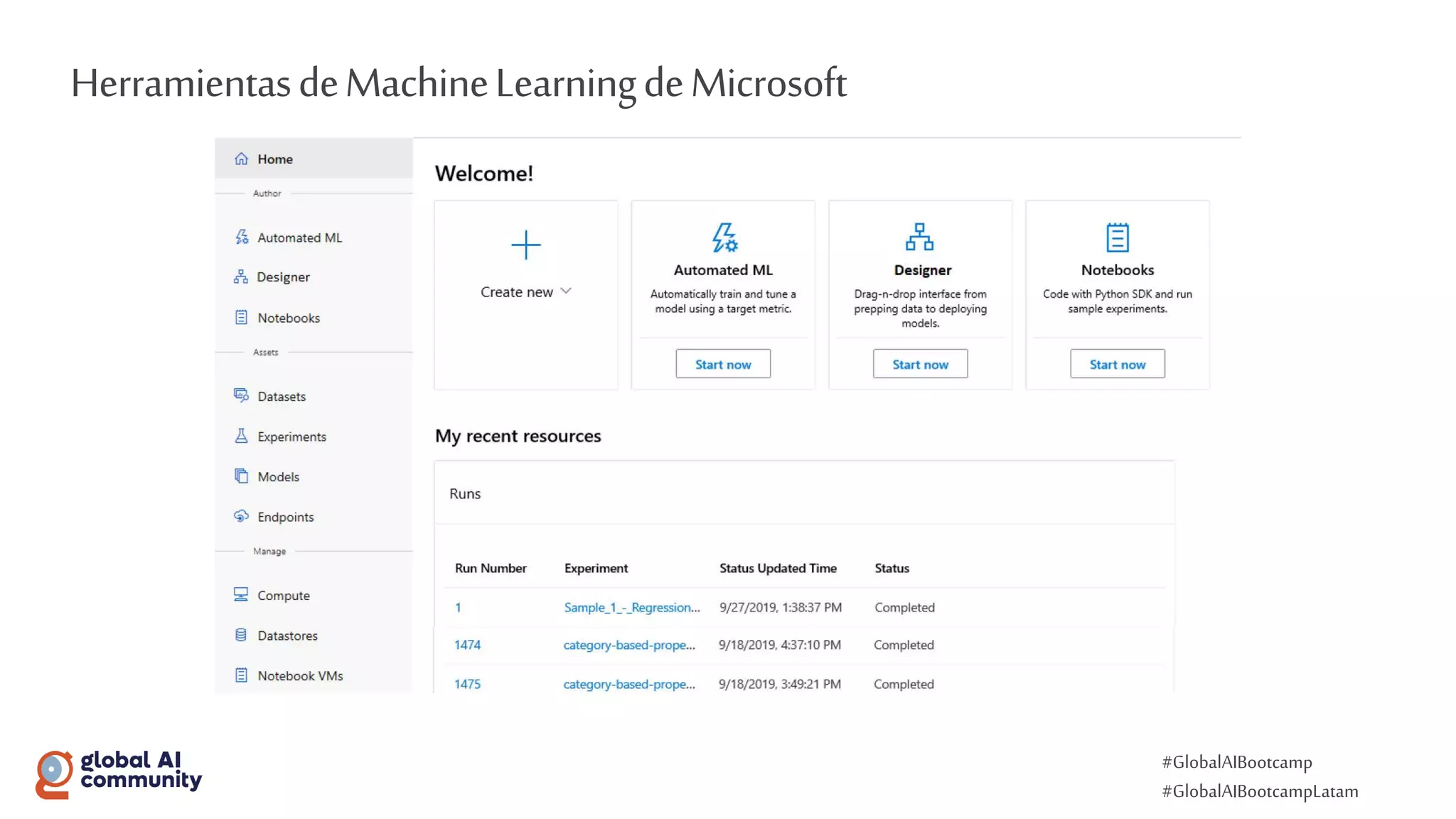
Task: Click the Designer sidebar icon
Action: pyautogui.click(x=241, y=277)
